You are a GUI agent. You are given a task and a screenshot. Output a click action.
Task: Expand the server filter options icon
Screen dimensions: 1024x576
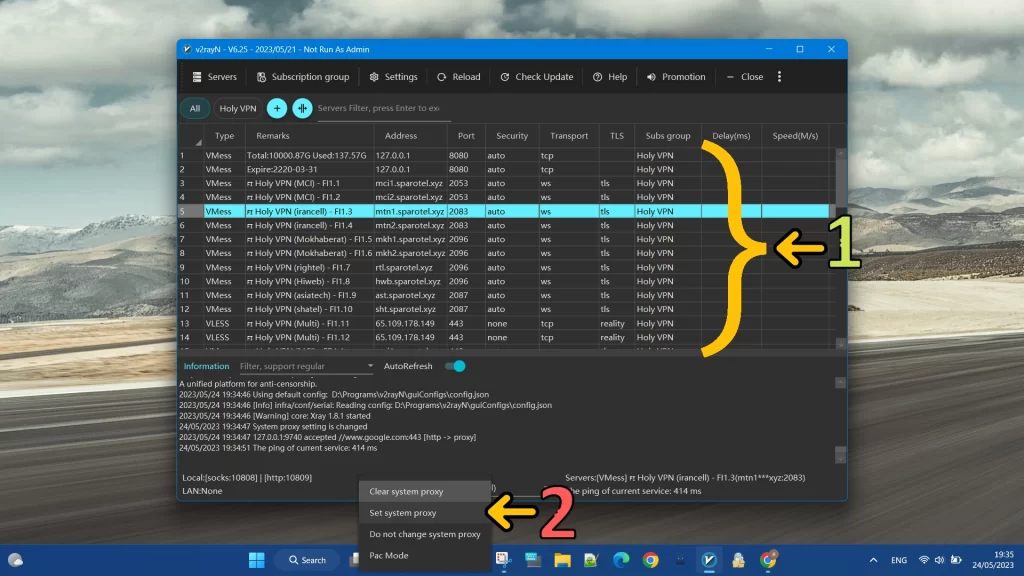[x=303, y=108]
